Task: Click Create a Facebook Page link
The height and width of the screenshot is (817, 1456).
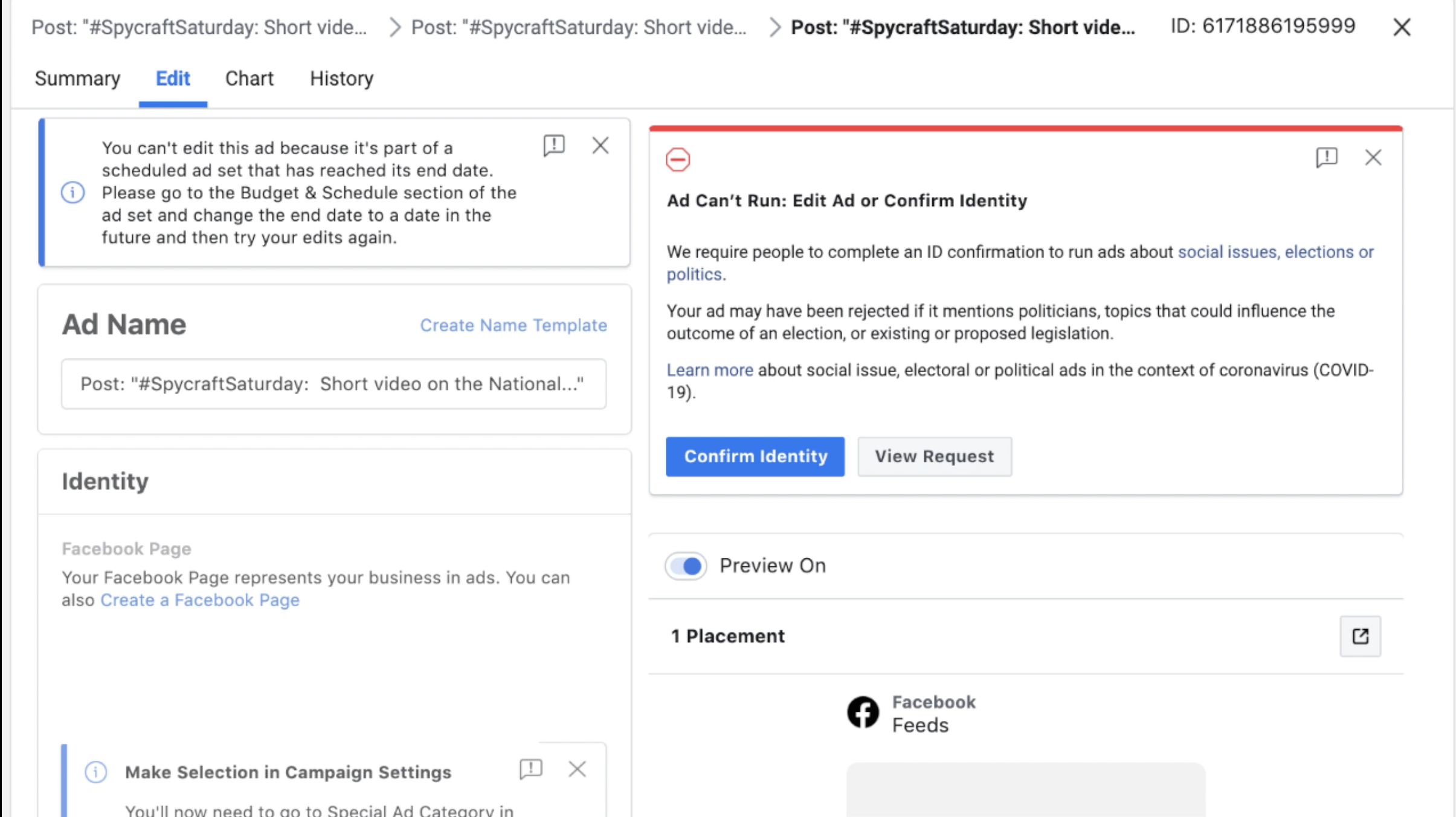Action: [200, 600]
